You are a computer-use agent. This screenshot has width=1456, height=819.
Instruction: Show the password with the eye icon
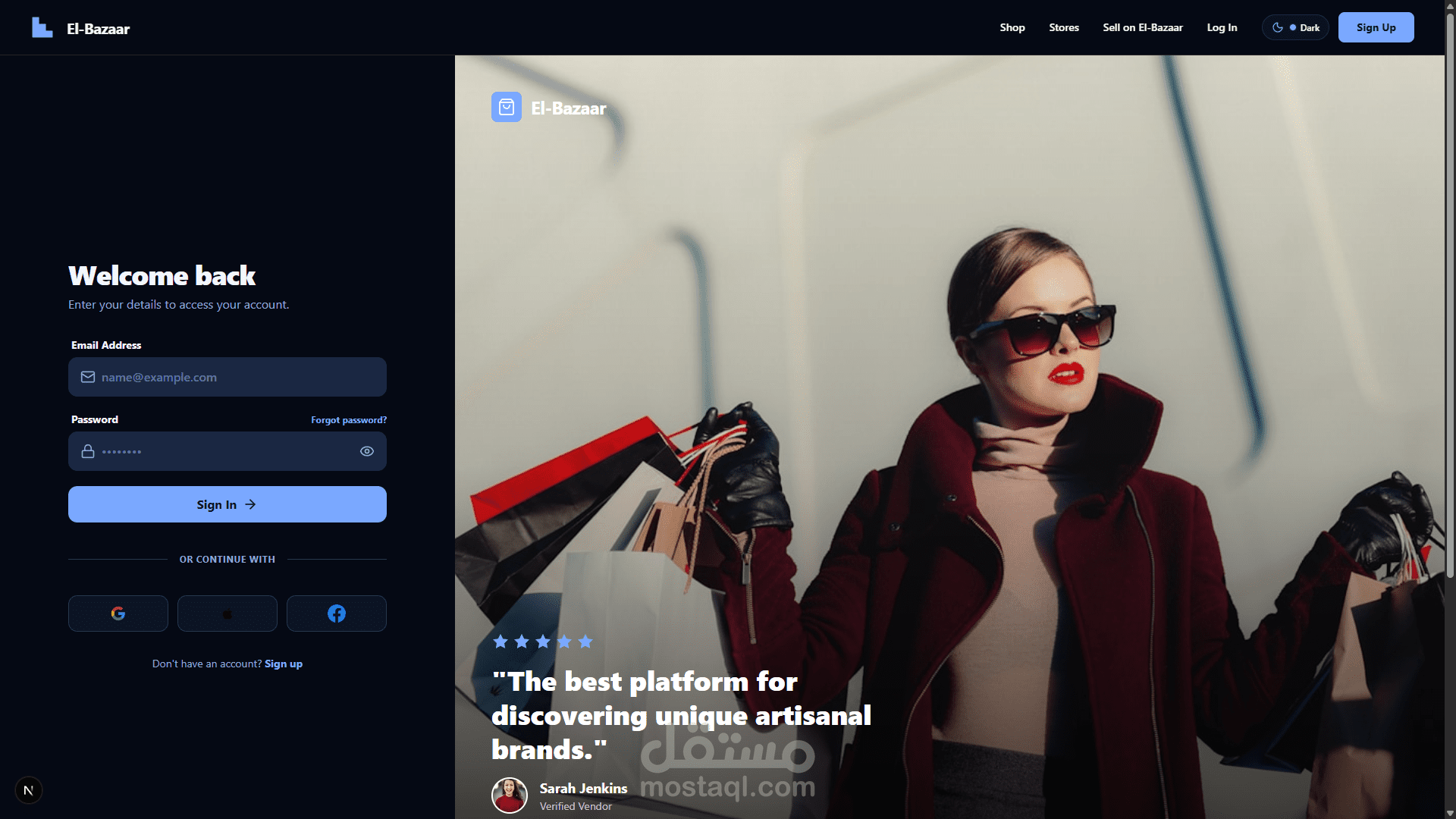[367, 451]
